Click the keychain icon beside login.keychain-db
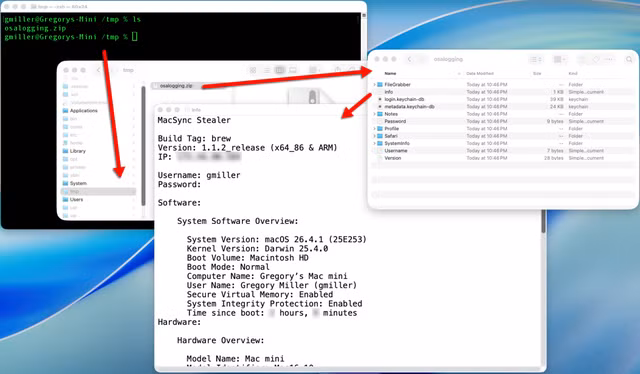Viewport: 640px width, 374px height. (380, 99)
